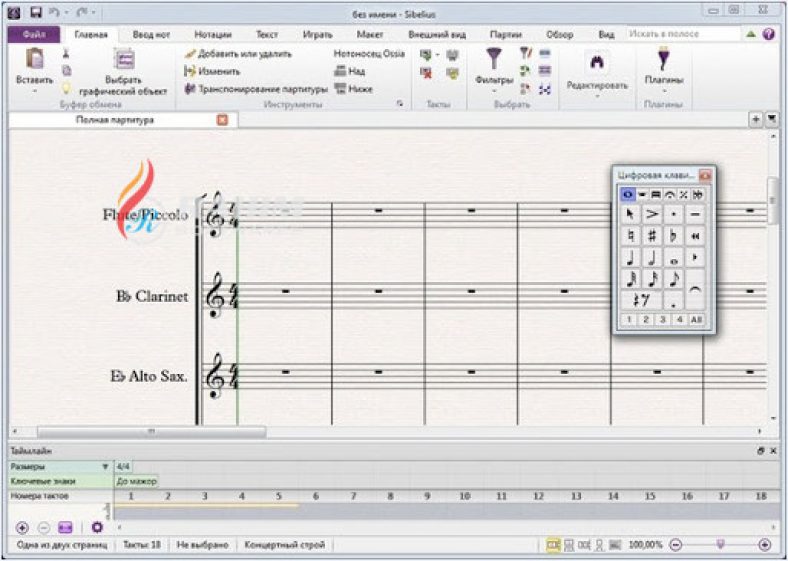This screenshot has height=561, width=788.
Task: Select the accent mark on the keypad
Action: pyautogui.click(x=652, y=214)
